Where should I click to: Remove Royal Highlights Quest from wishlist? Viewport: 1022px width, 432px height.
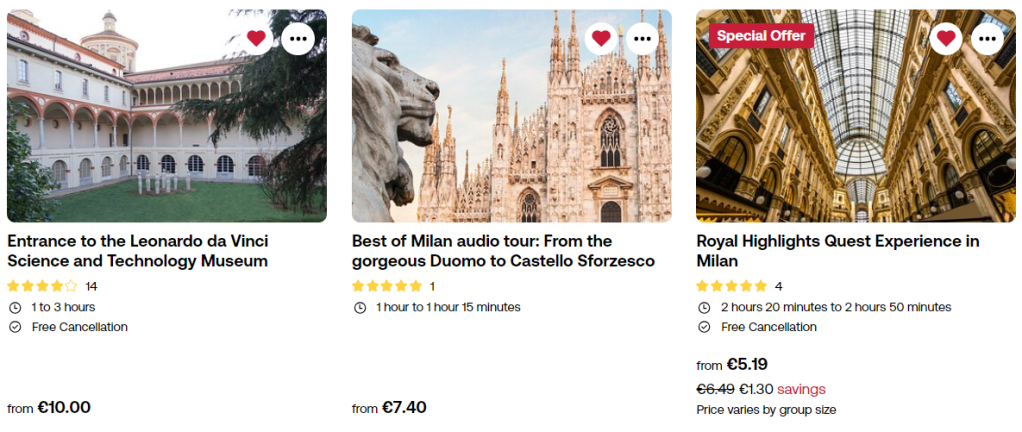tap(946, 39)
